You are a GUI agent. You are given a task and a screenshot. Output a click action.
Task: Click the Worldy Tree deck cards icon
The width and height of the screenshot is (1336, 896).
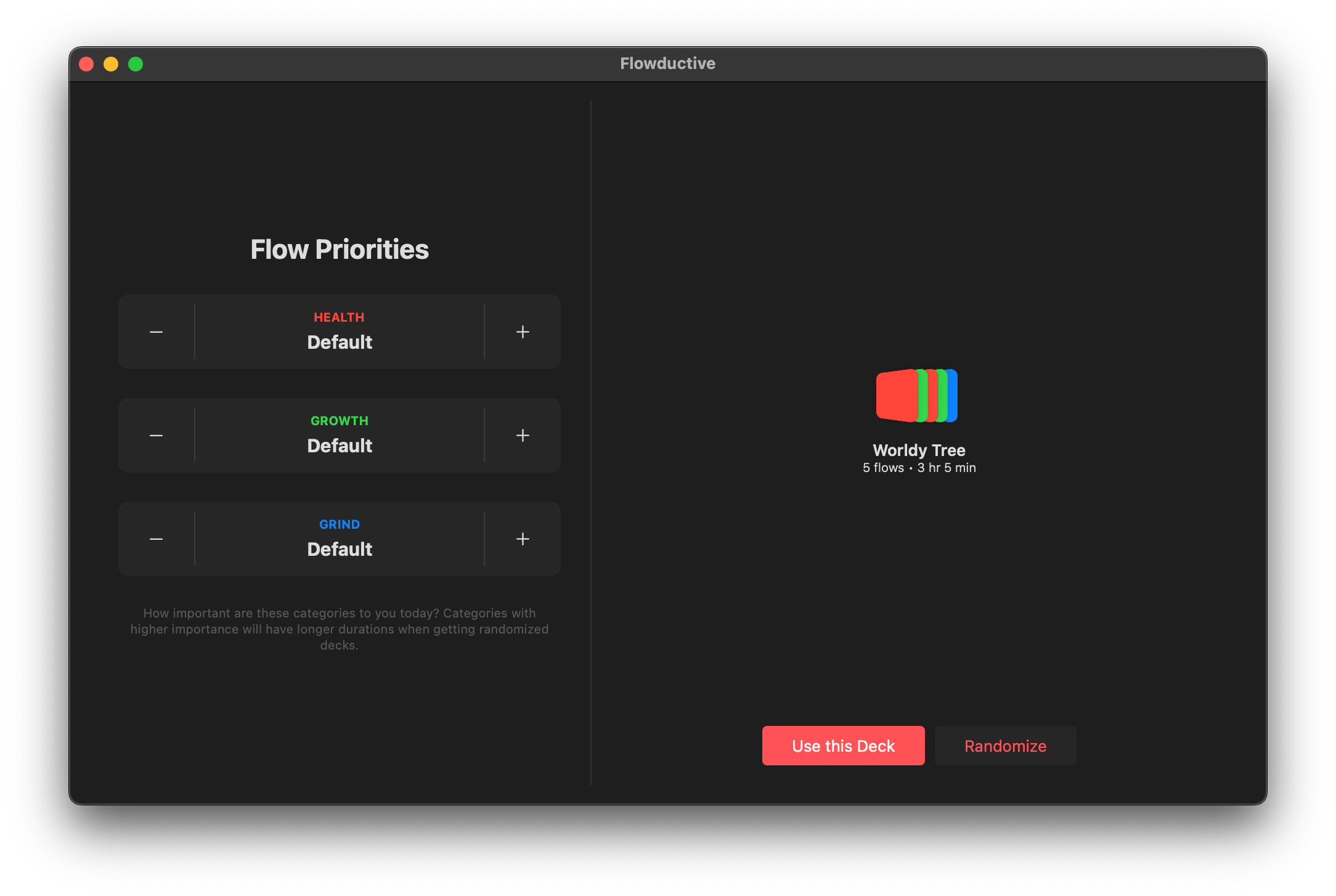click(916, 396)
